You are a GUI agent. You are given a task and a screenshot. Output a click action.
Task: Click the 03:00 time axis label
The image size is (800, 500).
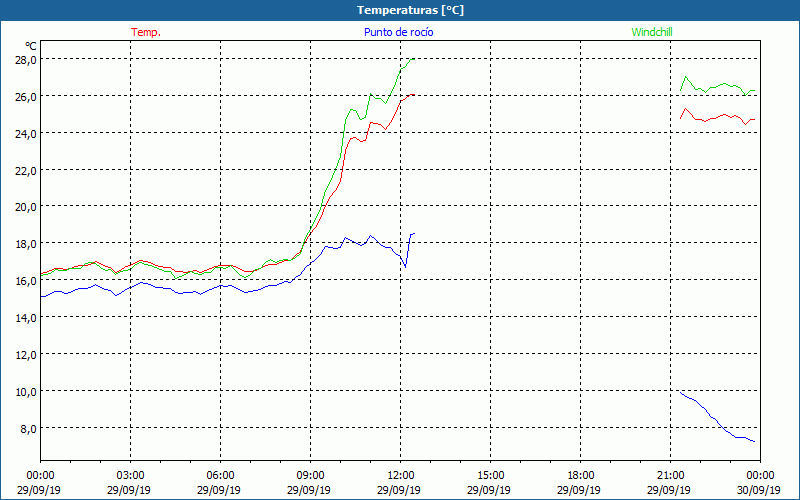coord(130,476)
